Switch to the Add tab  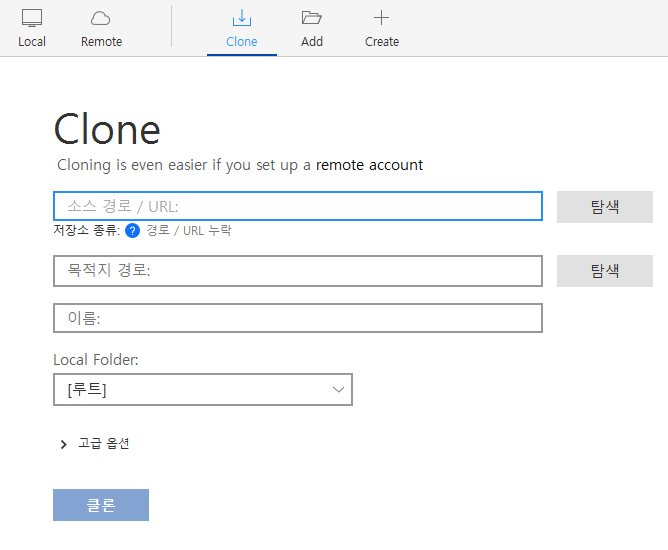tap(312, 29)
